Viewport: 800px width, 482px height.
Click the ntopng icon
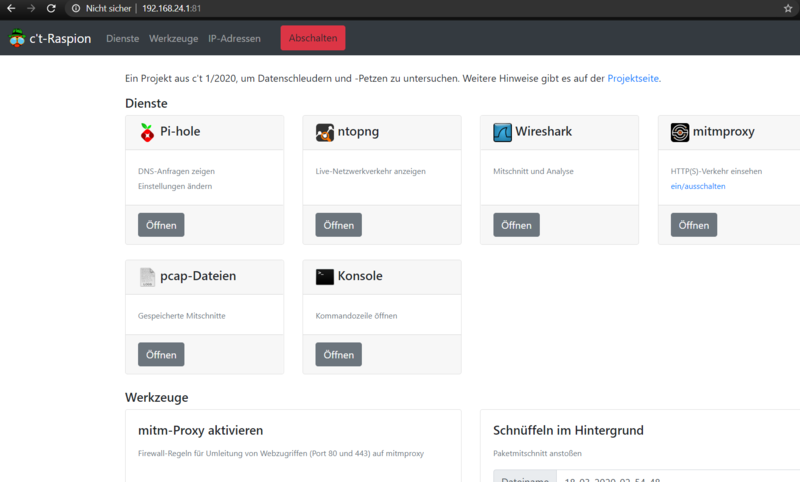pos(324,133)
